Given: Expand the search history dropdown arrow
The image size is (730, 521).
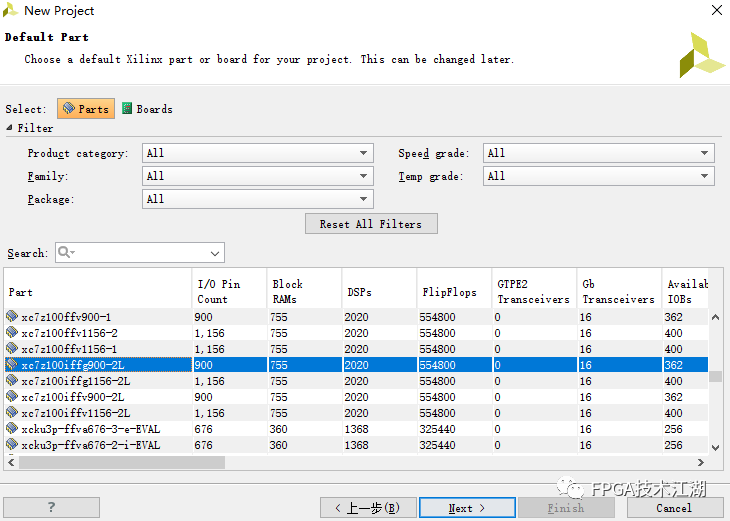Looking at the screenshot, I should 215,253.
